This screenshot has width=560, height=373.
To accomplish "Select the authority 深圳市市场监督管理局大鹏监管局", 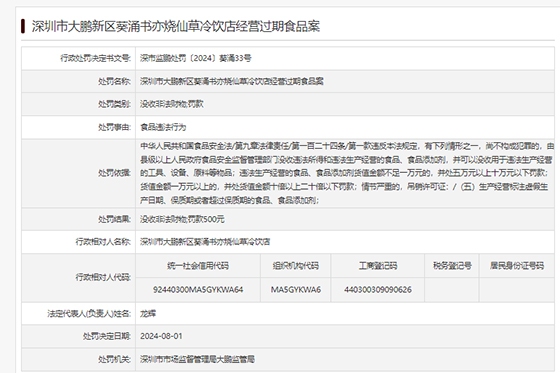I will (197, 359).
